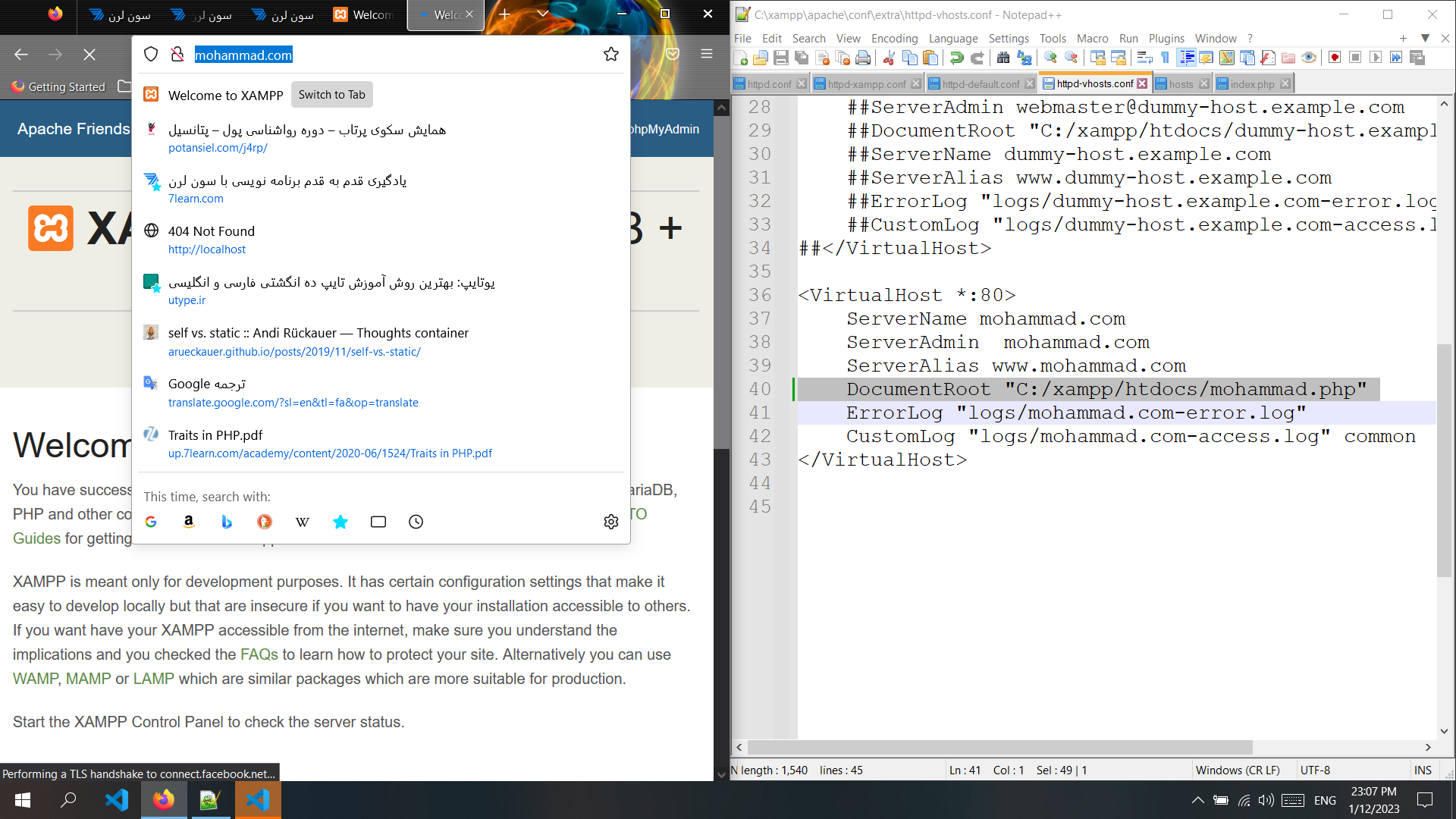Open the utype.ir suggestion
Viewport: 1456px width, 819px height.
click(x=381, y=290)
